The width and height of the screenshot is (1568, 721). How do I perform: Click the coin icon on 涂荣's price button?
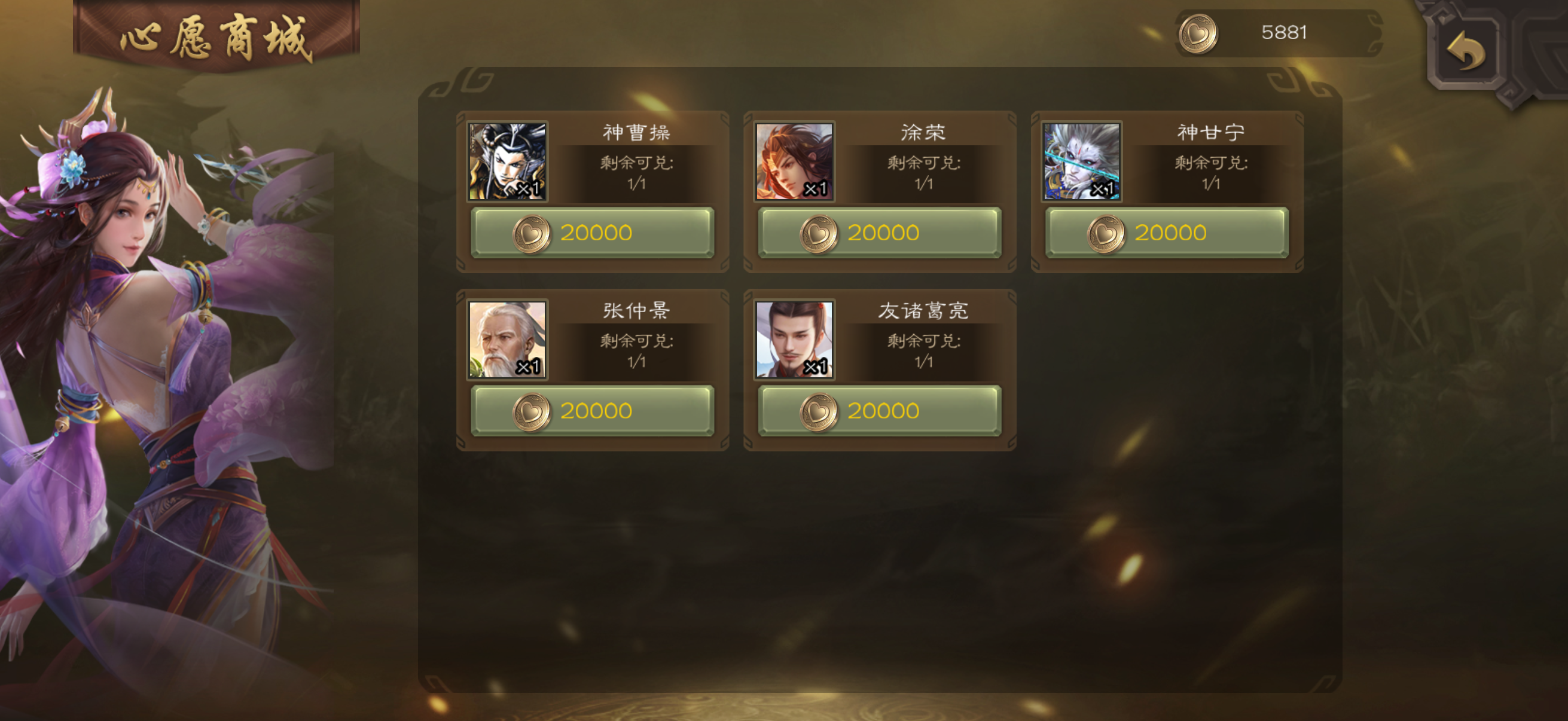tap(819, 234)
